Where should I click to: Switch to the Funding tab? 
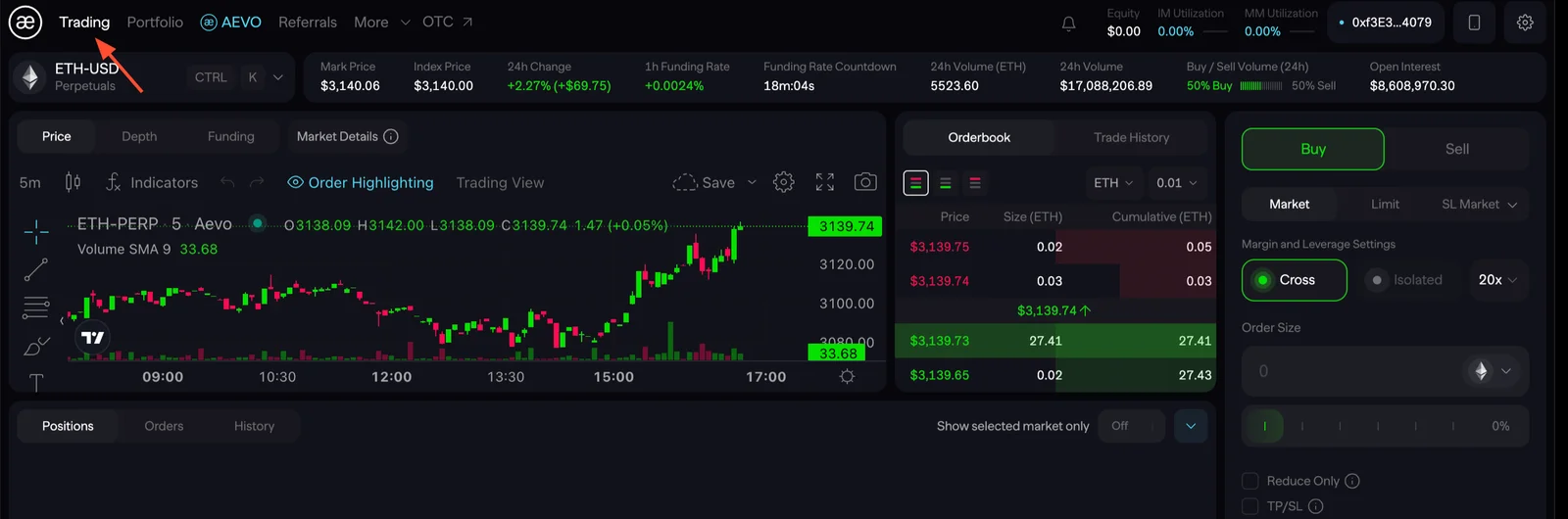(x=231, y=136)
